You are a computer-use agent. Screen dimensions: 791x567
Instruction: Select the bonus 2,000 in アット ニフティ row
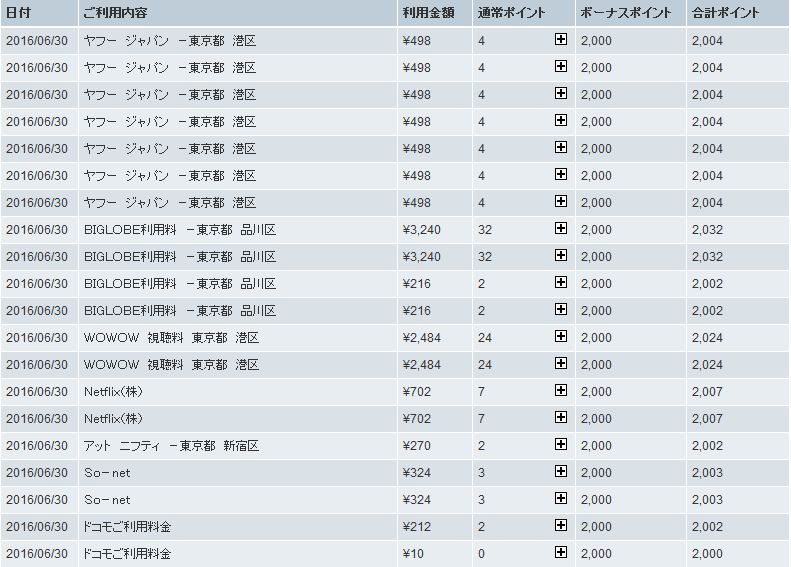[x=596, y=446]
